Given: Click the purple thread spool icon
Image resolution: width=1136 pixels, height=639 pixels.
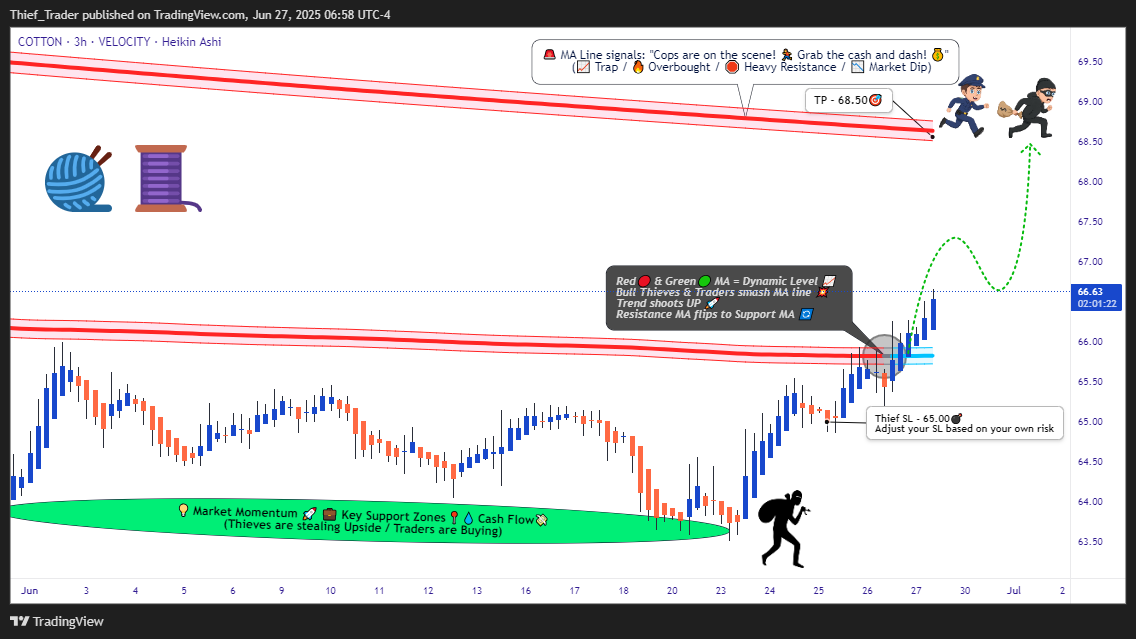Looking at the screenshot, I should coord(167,178).
